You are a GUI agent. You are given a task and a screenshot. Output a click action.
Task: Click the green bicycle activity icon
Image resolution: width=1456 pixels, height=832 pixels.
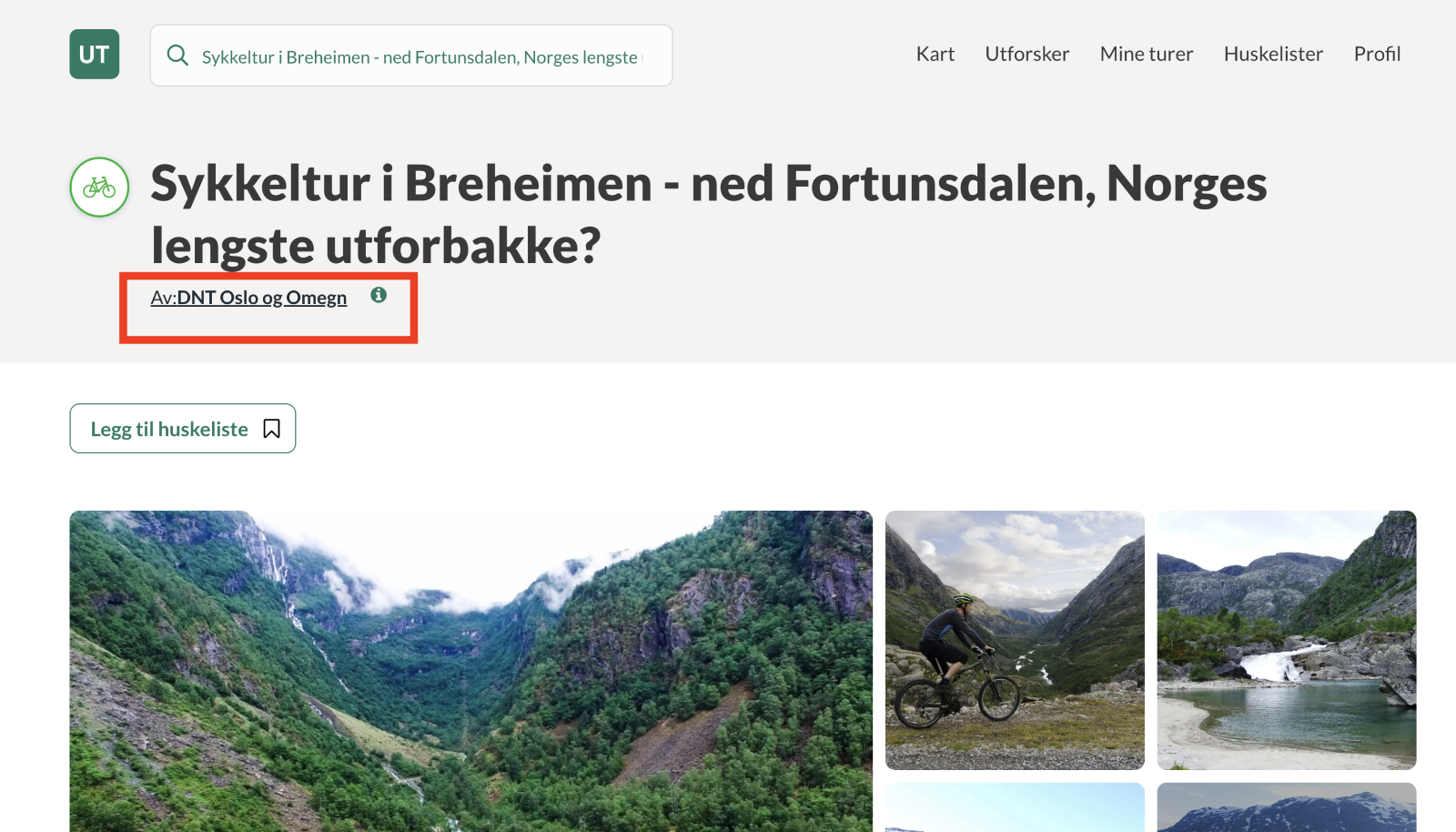[x=99, y=188]
